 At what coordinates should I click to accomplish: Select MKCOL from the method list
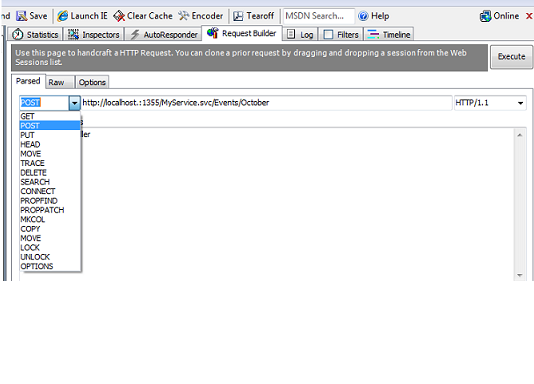coord(50,220)
